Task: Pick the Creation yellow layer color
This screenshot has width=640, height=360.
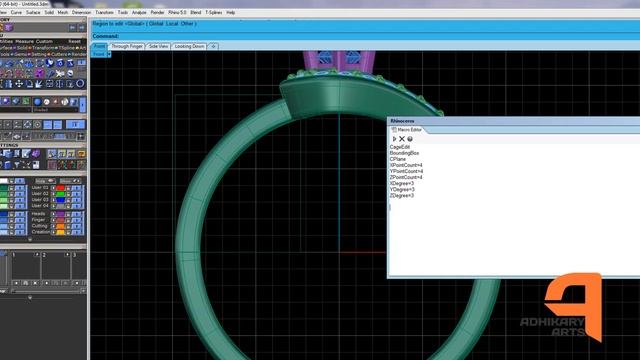Action: tap(60, 232)
